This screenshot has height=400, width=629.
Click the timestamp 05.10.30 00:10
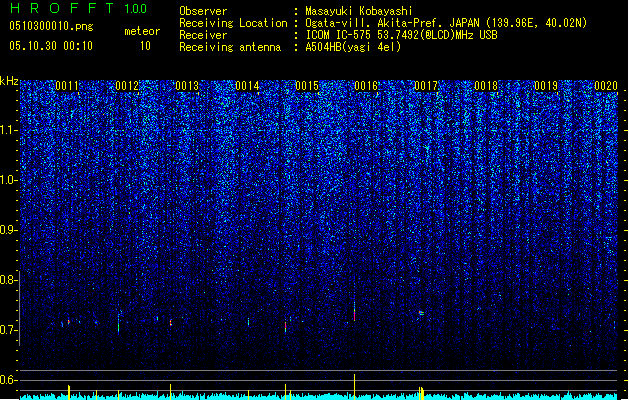tap(51, 46)
